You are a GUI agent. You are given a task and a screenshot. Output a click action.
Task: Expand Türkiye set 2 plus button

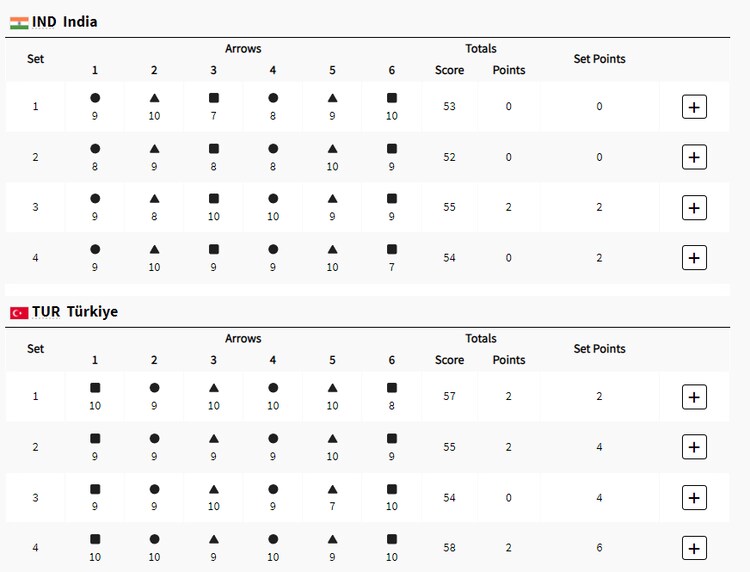pyautogui.click(x=694, y=447)
